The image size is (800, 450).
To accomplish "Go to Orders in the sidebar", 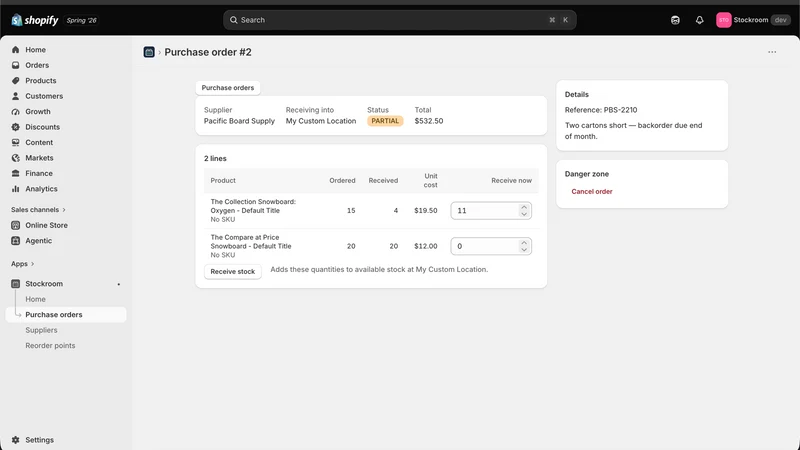I will tap(66, 65).
